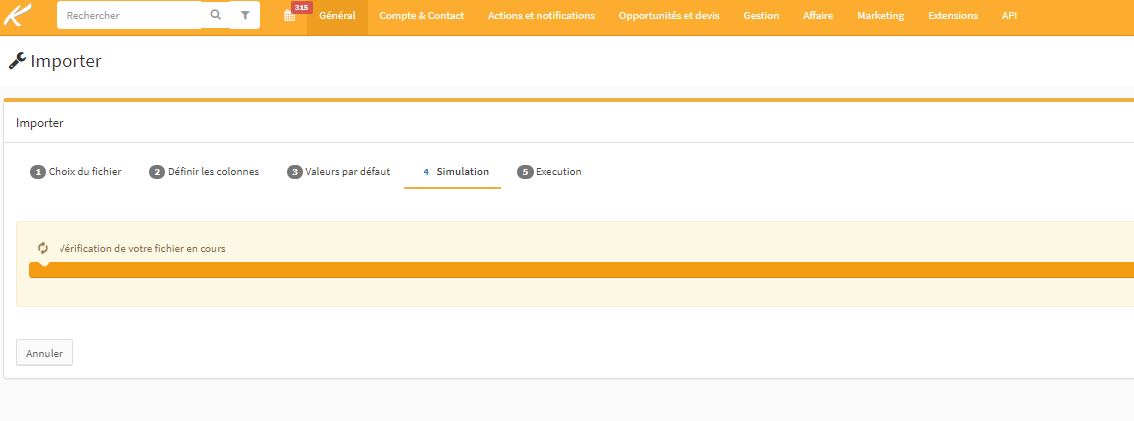
Task: Click the spinning refresh icon in verification box
Action: [x=43, y=248]
